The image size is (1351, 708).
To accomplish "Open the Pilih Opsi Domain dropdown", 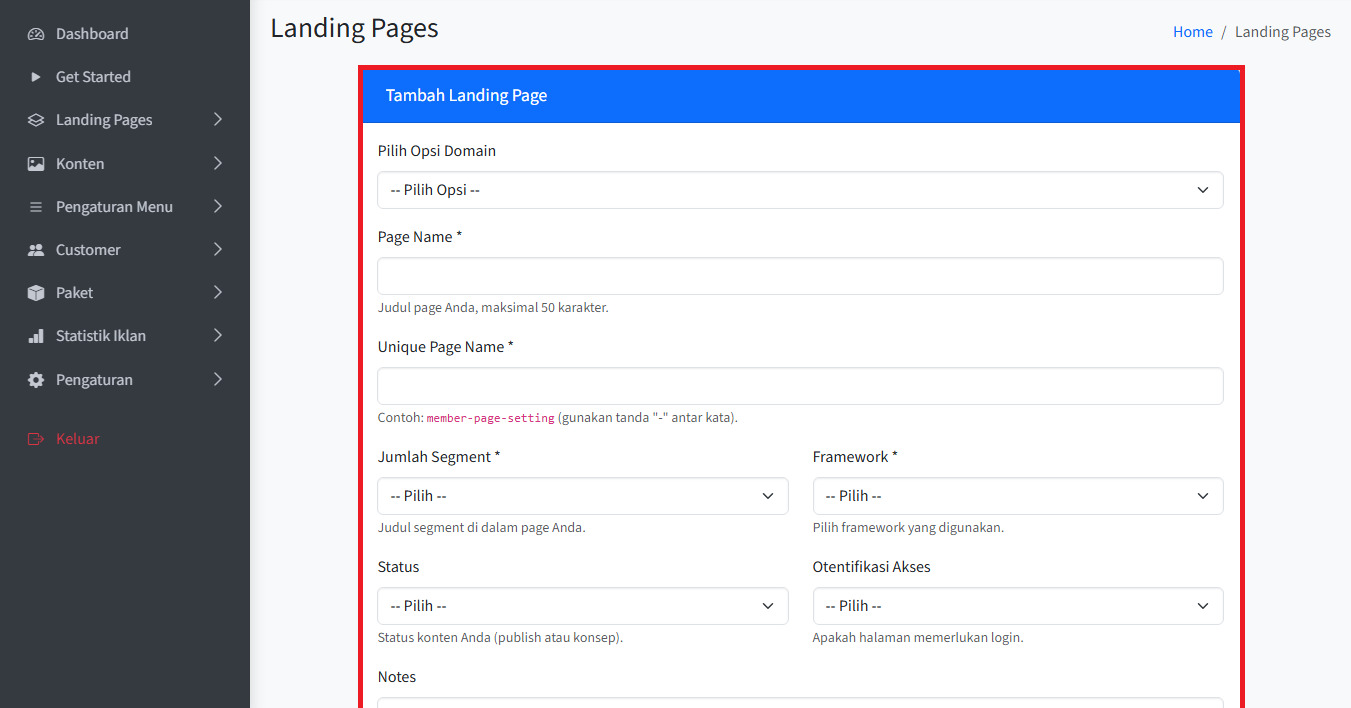I will pyautogui.click(x=799, y=190).
